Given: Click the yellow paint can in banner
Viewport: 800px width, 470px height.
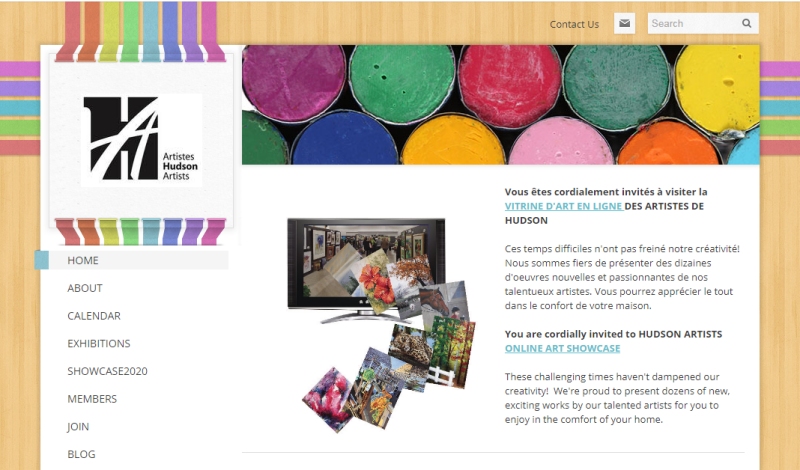Looking at the screenshot, I should [718, 87].
